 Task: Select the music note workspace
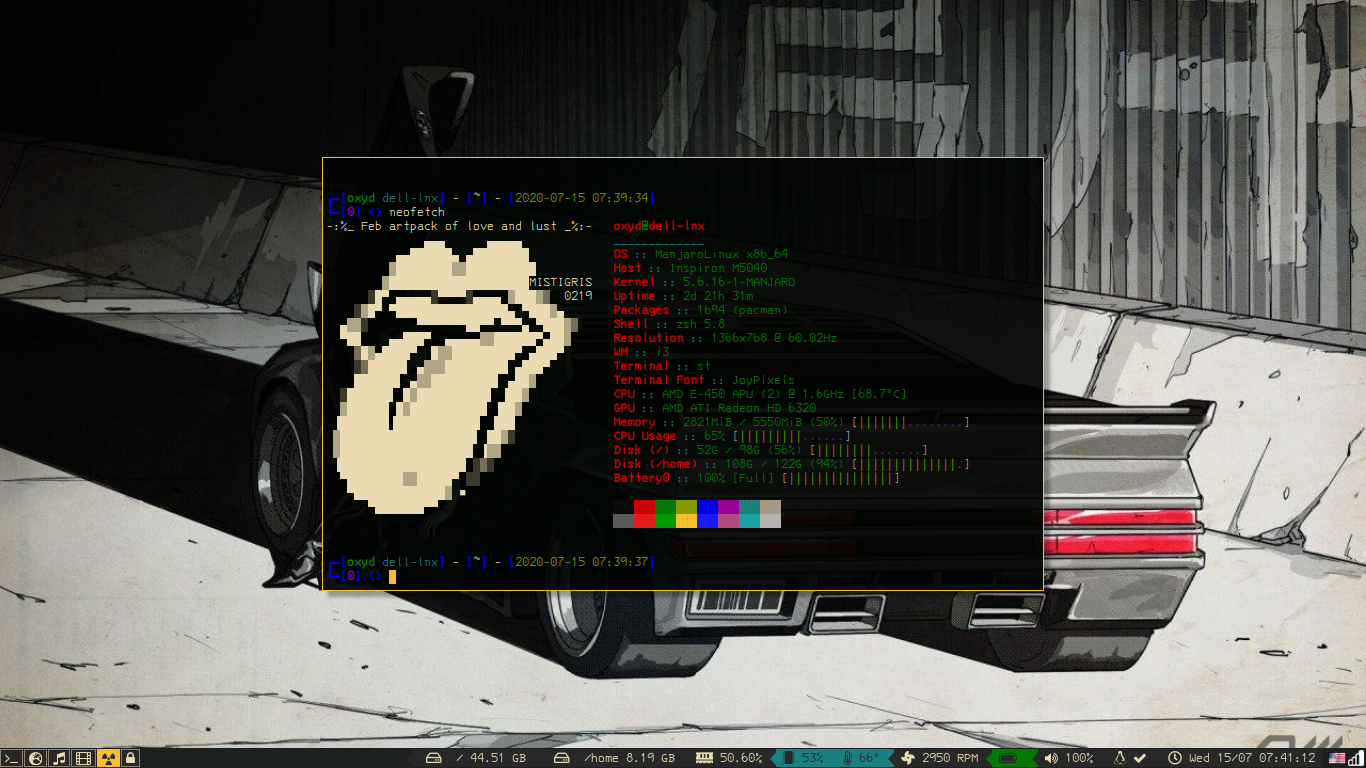click(59, 758)
